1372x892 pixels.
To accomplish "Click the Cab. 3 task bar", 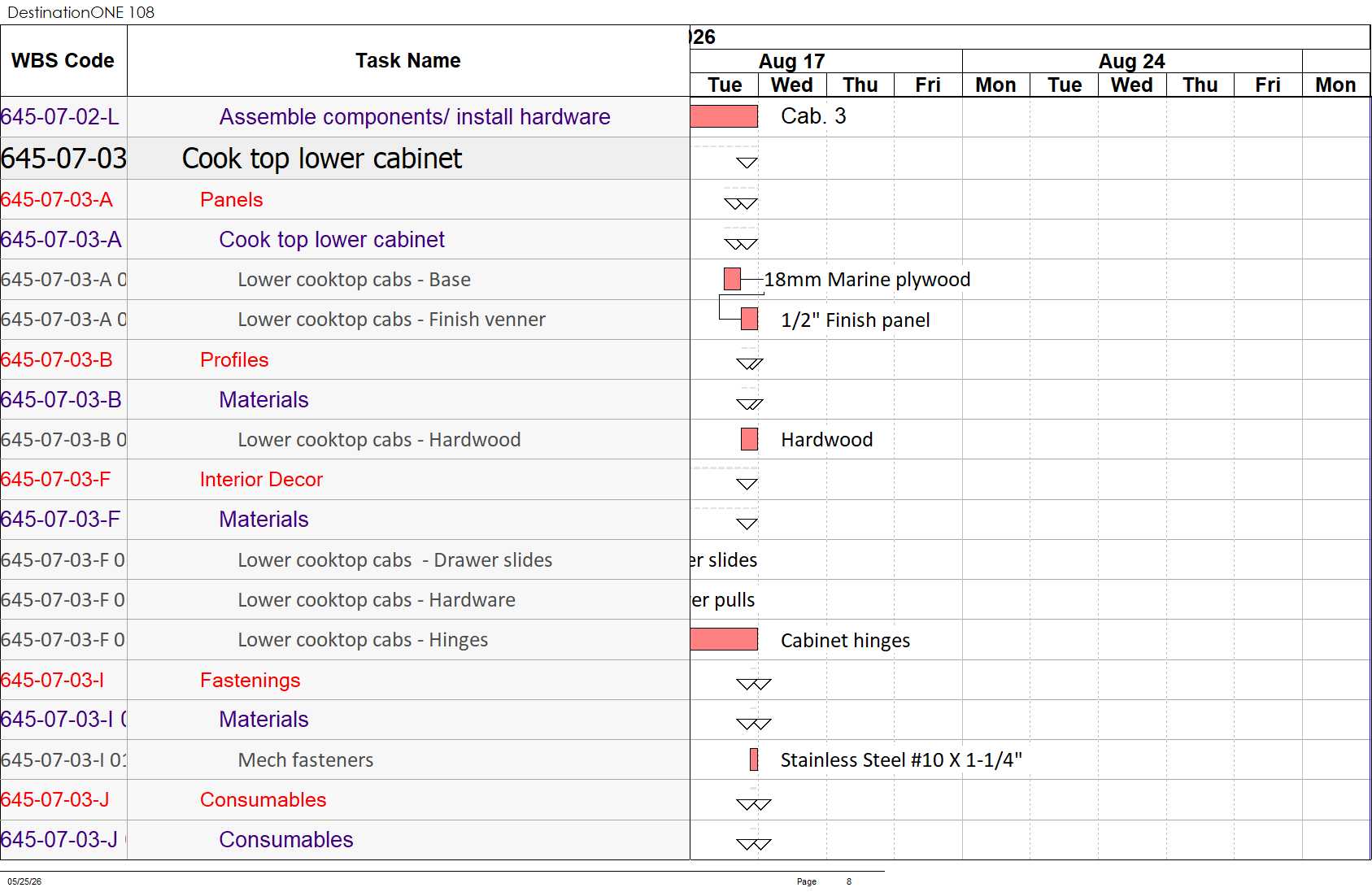I will [724, 116].
